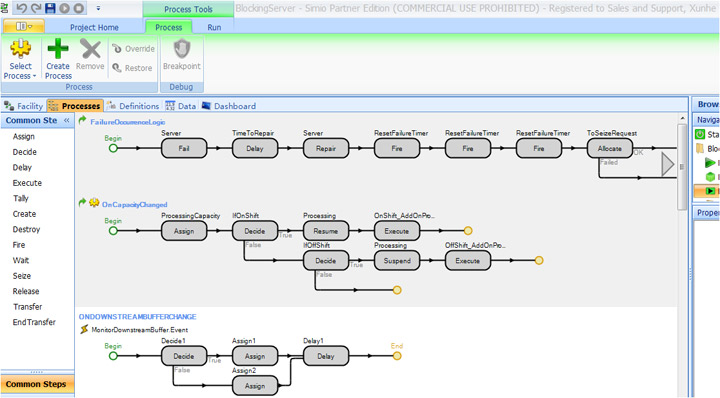Collapse the Common Steps panel with chevrons

(x=67, y=120)
